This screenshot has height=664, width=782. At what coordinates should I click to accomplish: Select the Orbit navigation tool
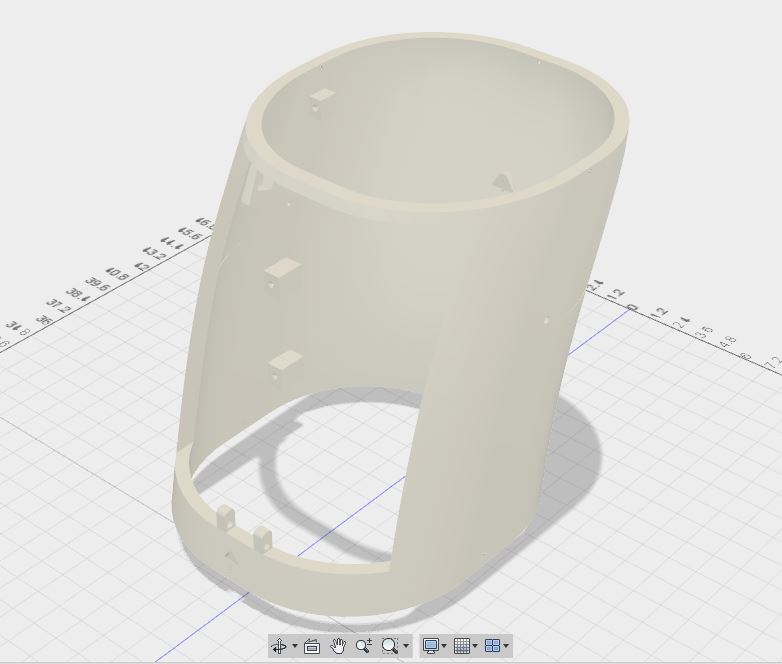click(279, 646)
